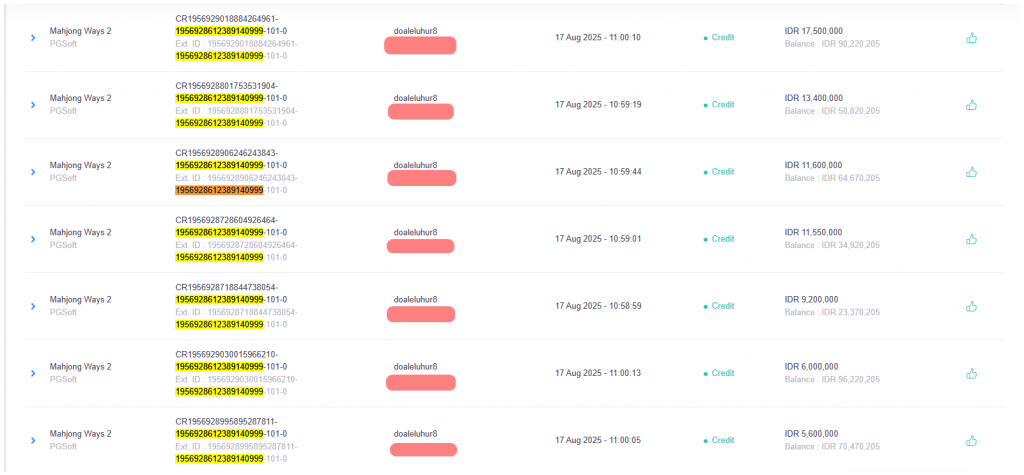Click thumbs-up icon for IDR 9,200,000 row
Image resolution: width=1024 pixels, height=475 pixels.
point(971,306)
